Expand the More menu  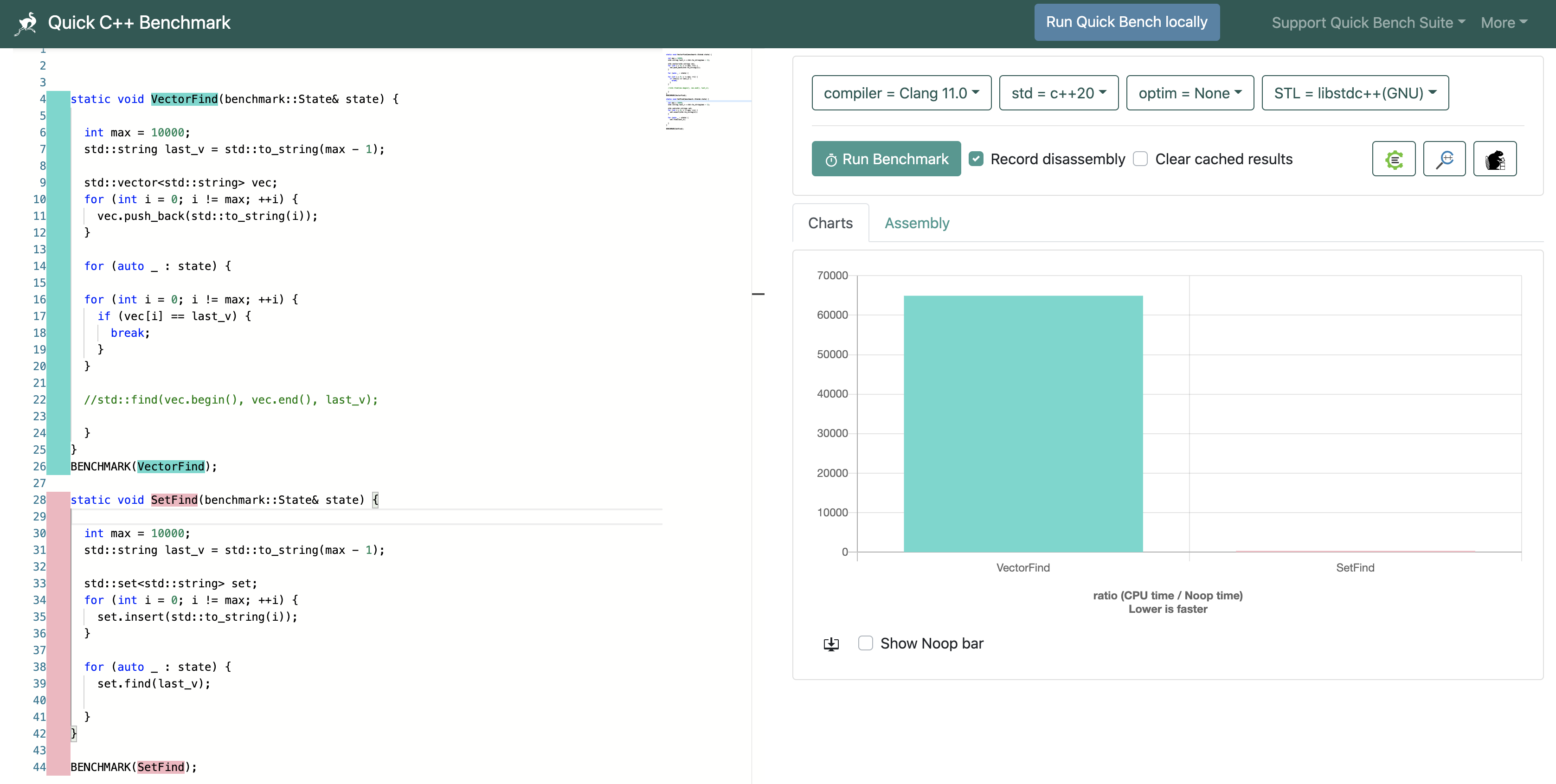pos(1504,23)
